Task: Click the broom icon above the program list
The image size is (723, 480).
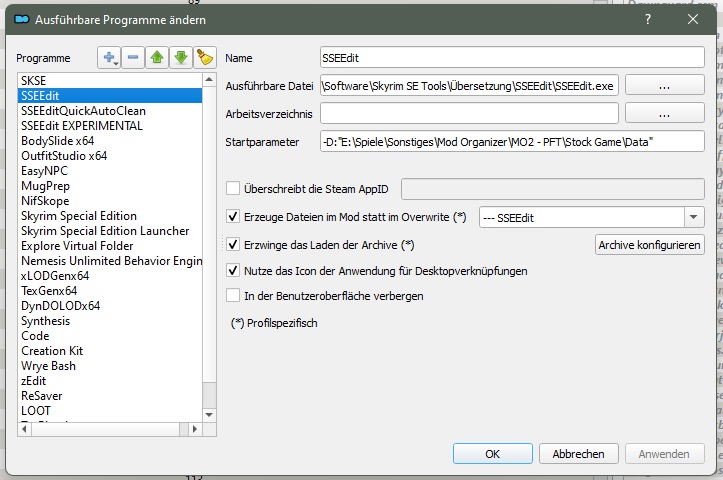Action: pos(205,58)
